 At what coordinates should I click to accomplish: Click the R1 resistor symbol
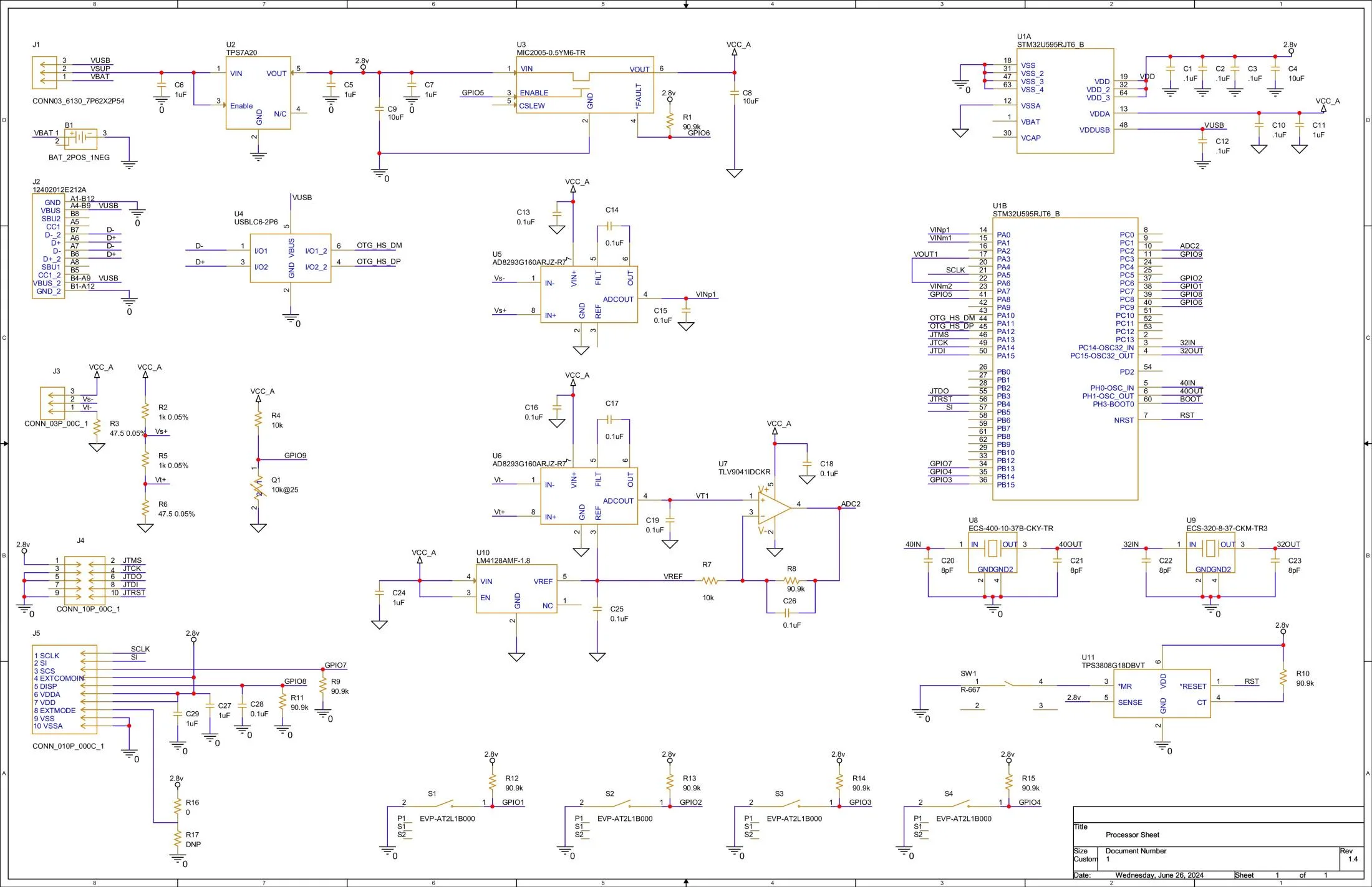(670, 121)
